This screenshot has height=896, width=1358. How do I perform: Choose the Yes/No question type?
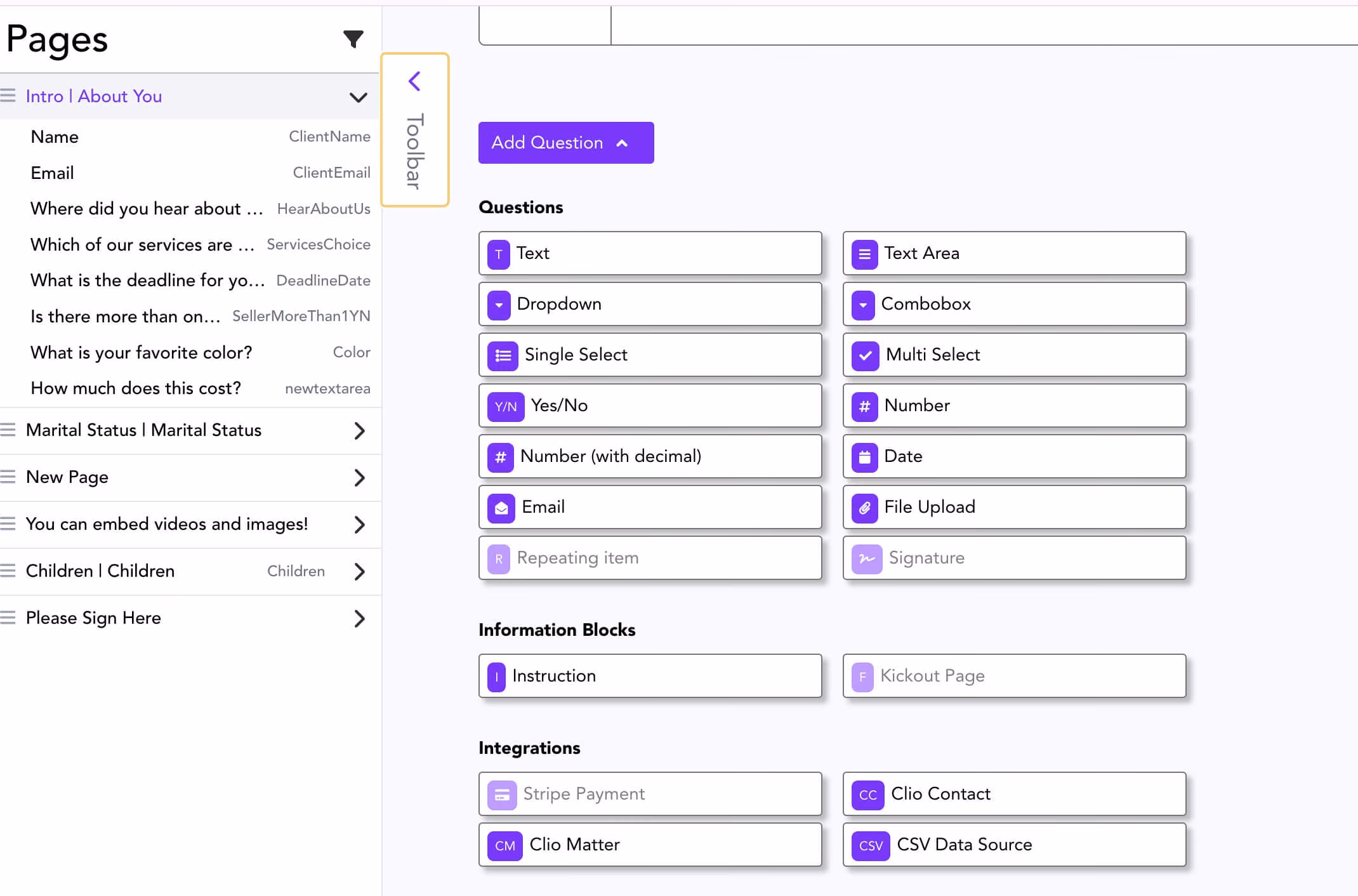pyautogui.click(x=650, y=405)
